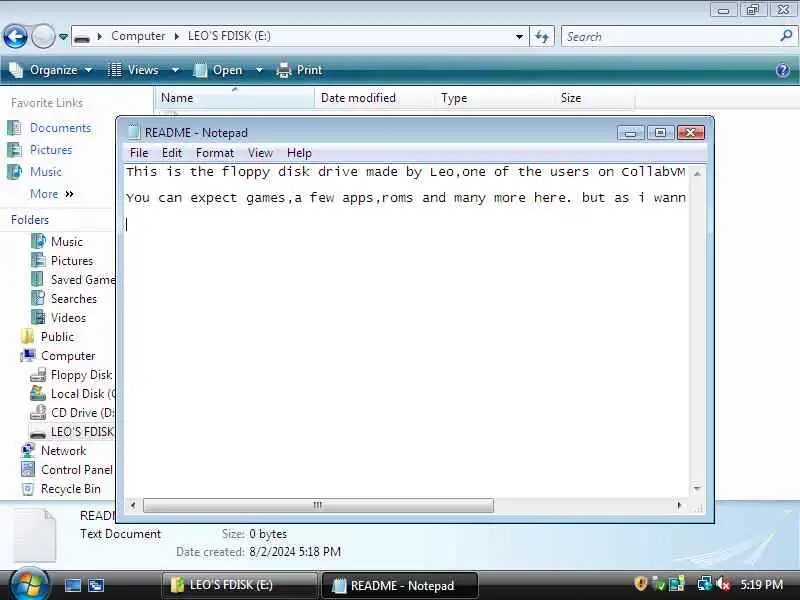This screenshot has height=600, width=800.
Task: Open Notepad View menu
Action: 260,153
